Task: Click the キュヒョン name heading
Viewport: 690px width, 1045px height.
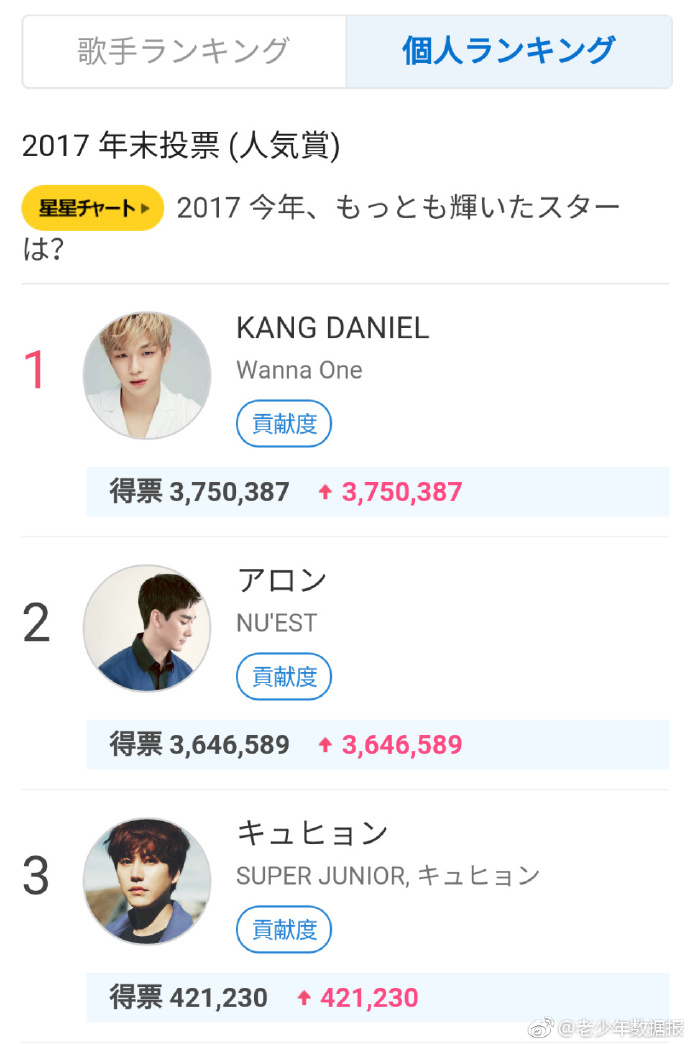Action: [311, 834]
